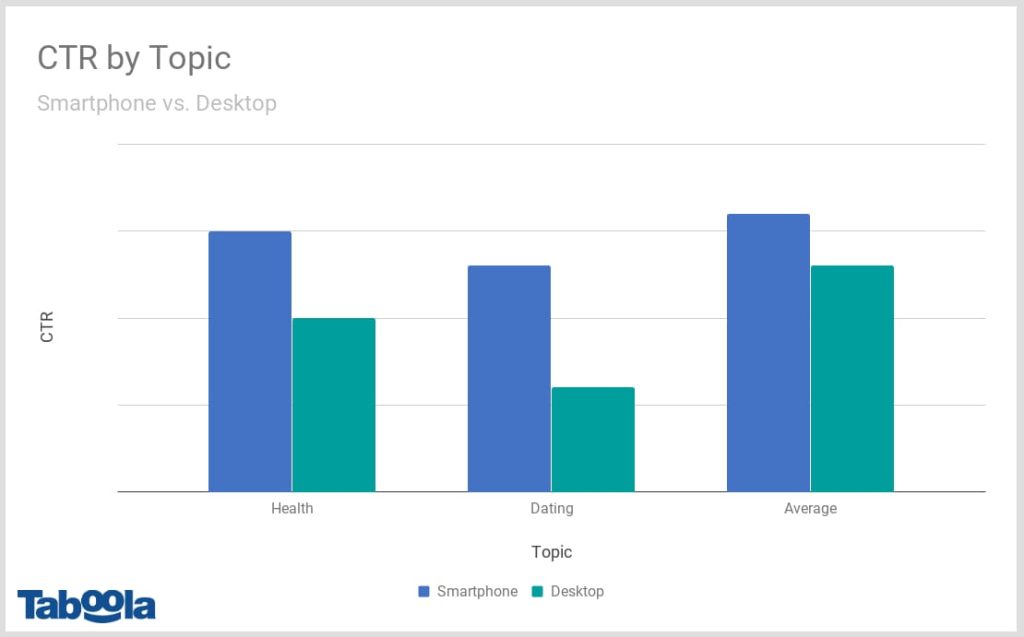Click the Smartphone vs. Desktop subtitle
The image size is (1024, 637).
coord(157,103)
